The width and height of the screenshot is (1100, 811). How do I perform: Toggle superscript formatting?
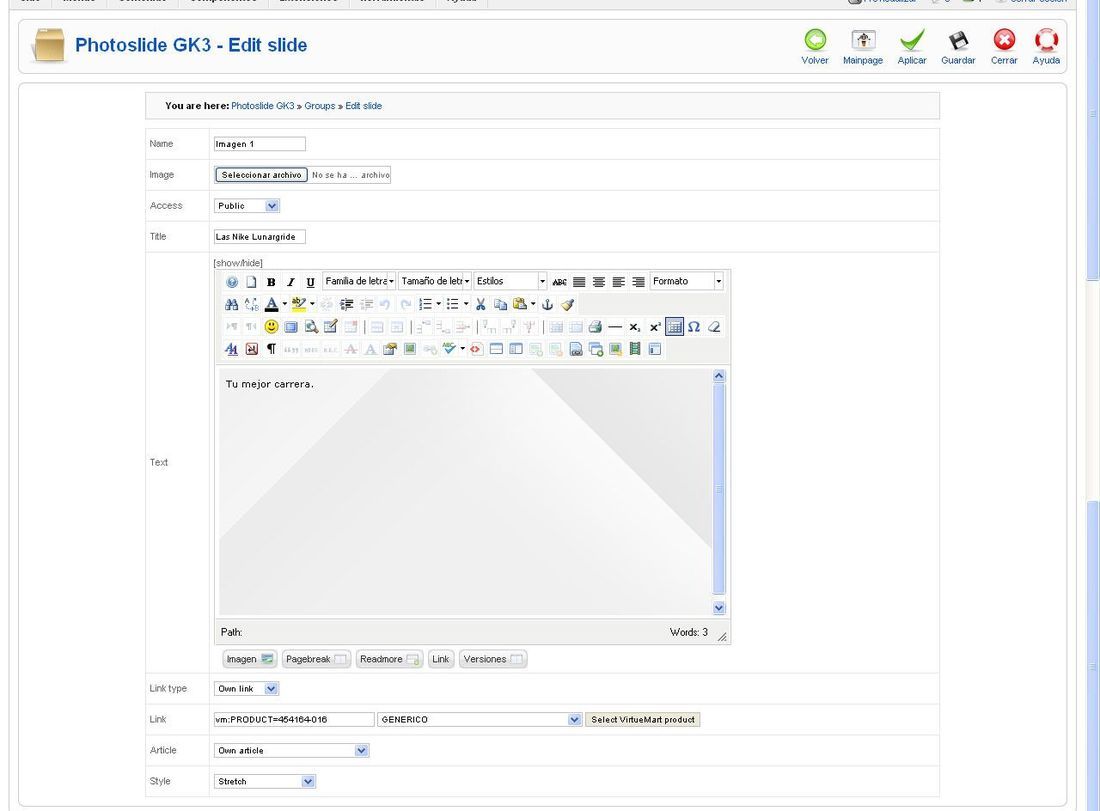655,327
